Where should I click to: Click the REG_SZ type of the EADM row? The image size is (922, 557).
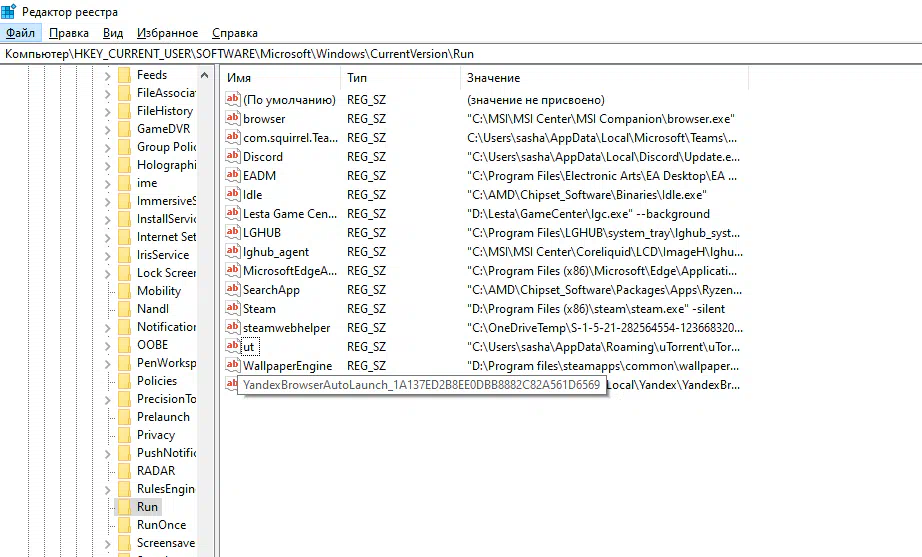366,176
